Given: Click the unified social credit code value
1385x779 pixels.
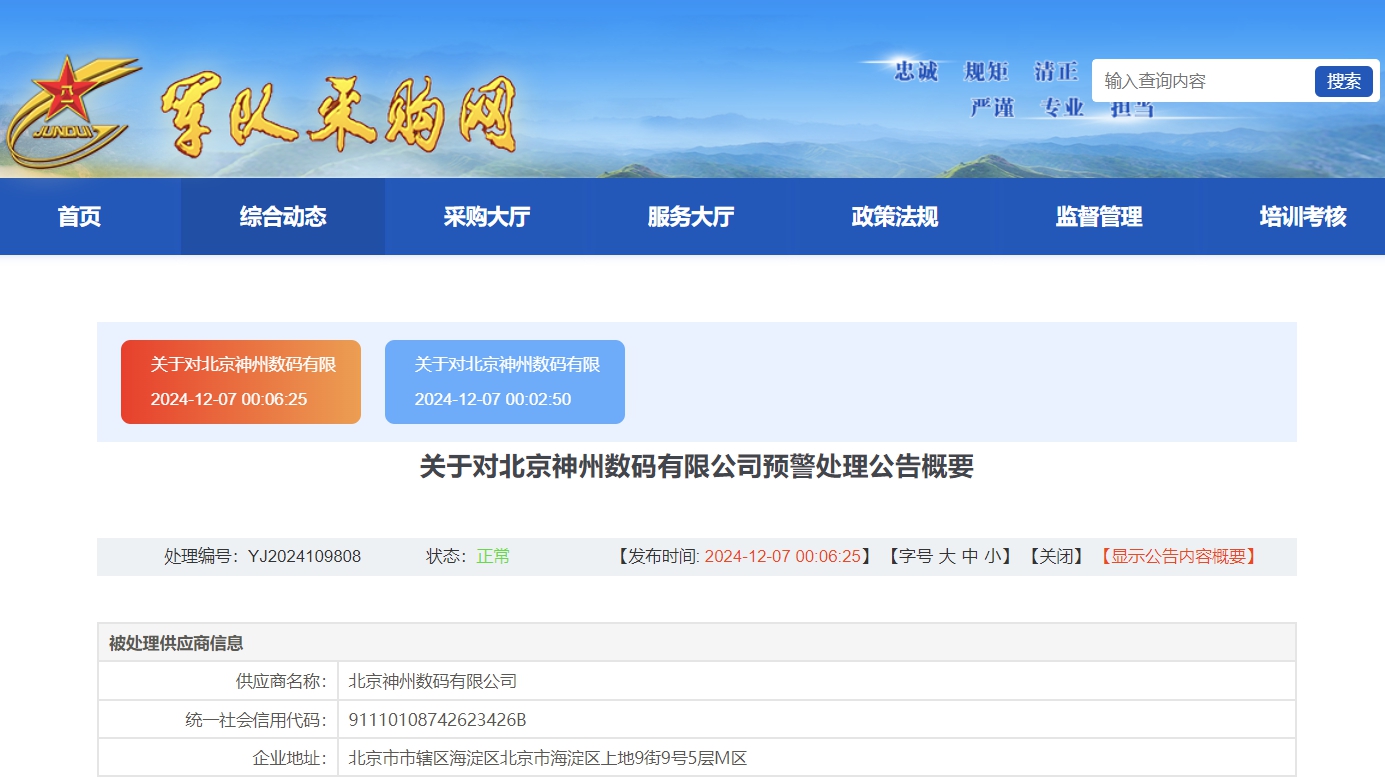Looking at the screenshot, I should click(437, 720).
